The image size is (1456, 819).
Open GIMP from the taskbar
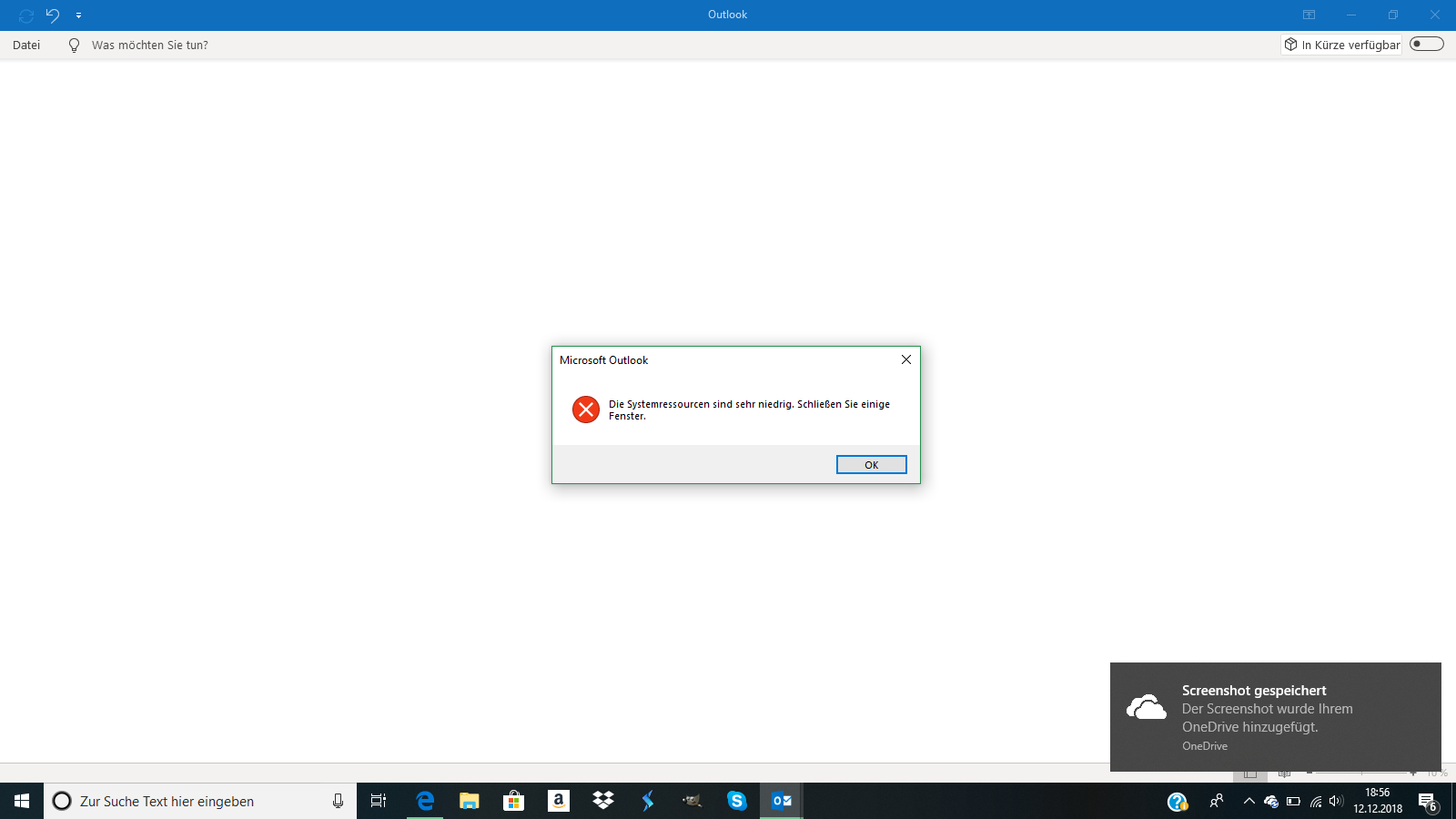693,801
